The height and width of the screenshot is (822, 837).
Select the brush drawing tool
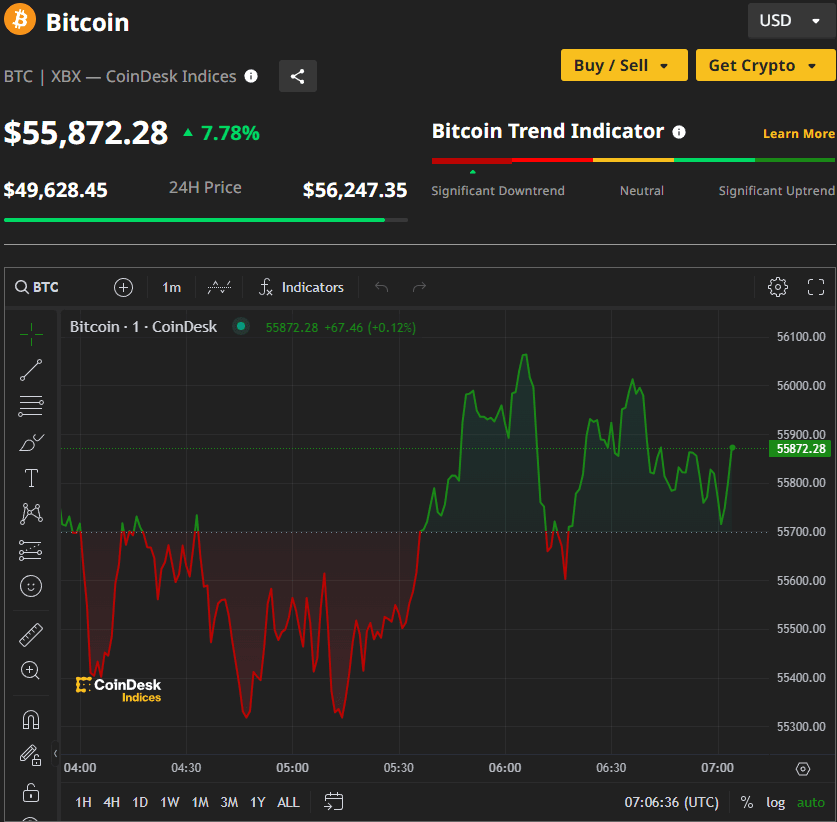[31, 442]
